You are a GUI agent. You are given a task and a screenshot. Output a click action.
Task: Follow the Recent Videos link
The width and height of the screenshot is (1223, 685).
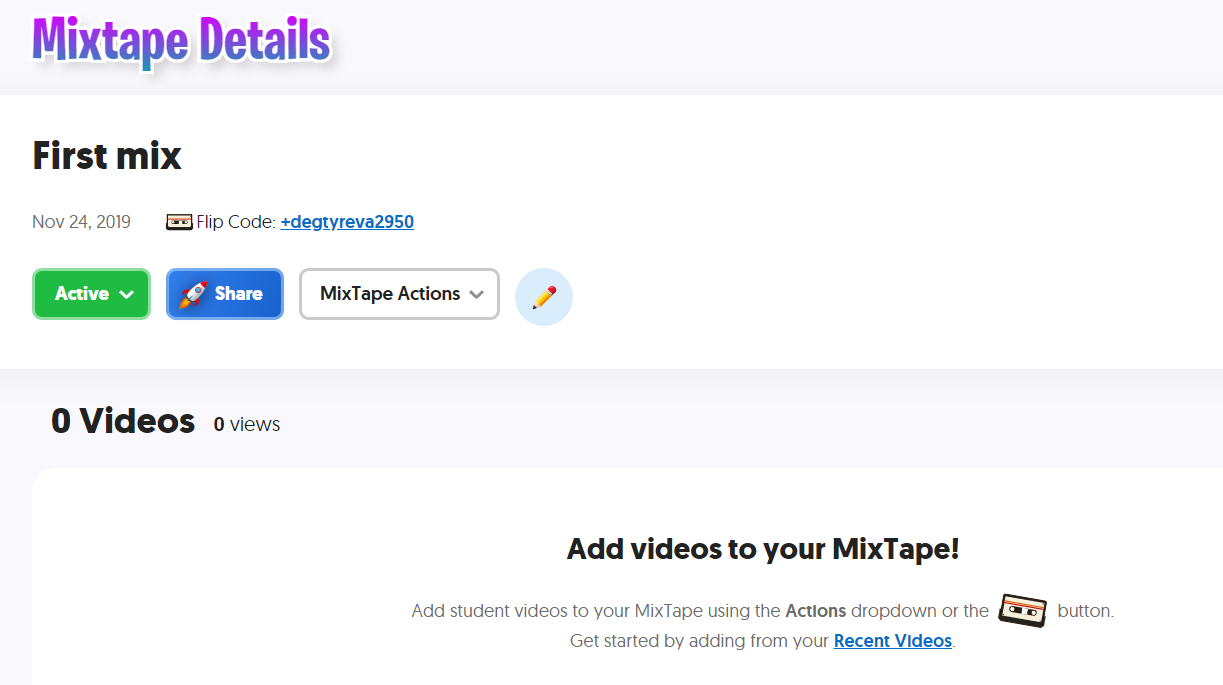coord(893,641)
